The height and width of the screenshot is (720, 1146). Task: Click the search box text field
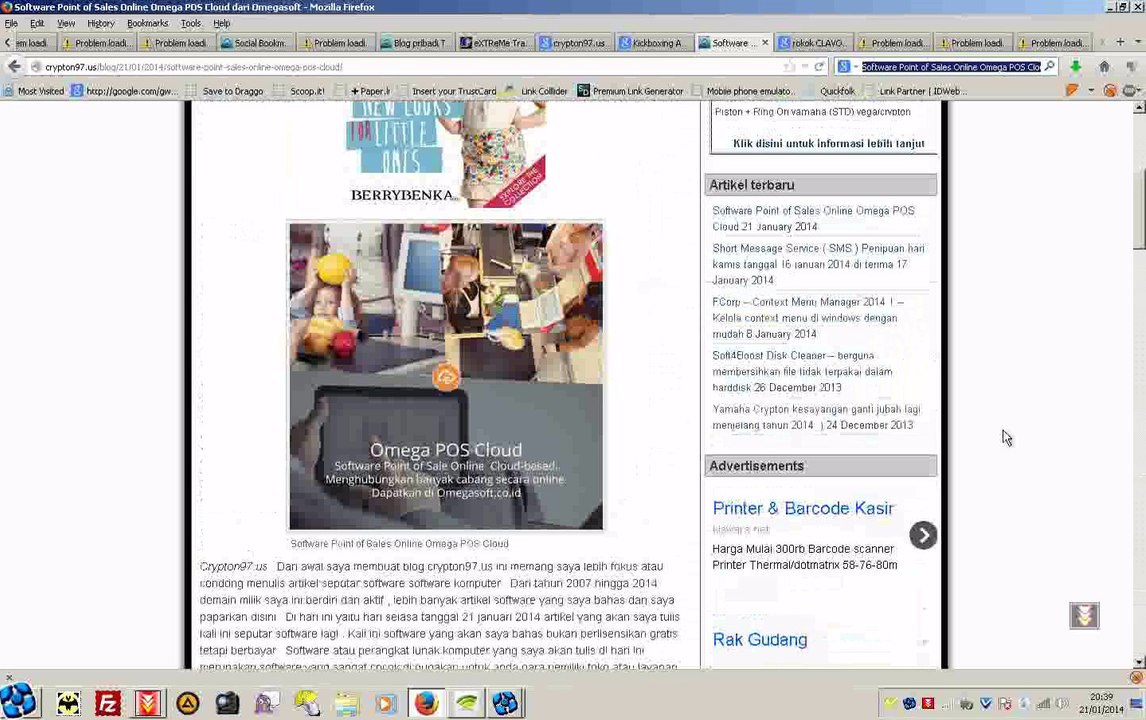point(950,67)
